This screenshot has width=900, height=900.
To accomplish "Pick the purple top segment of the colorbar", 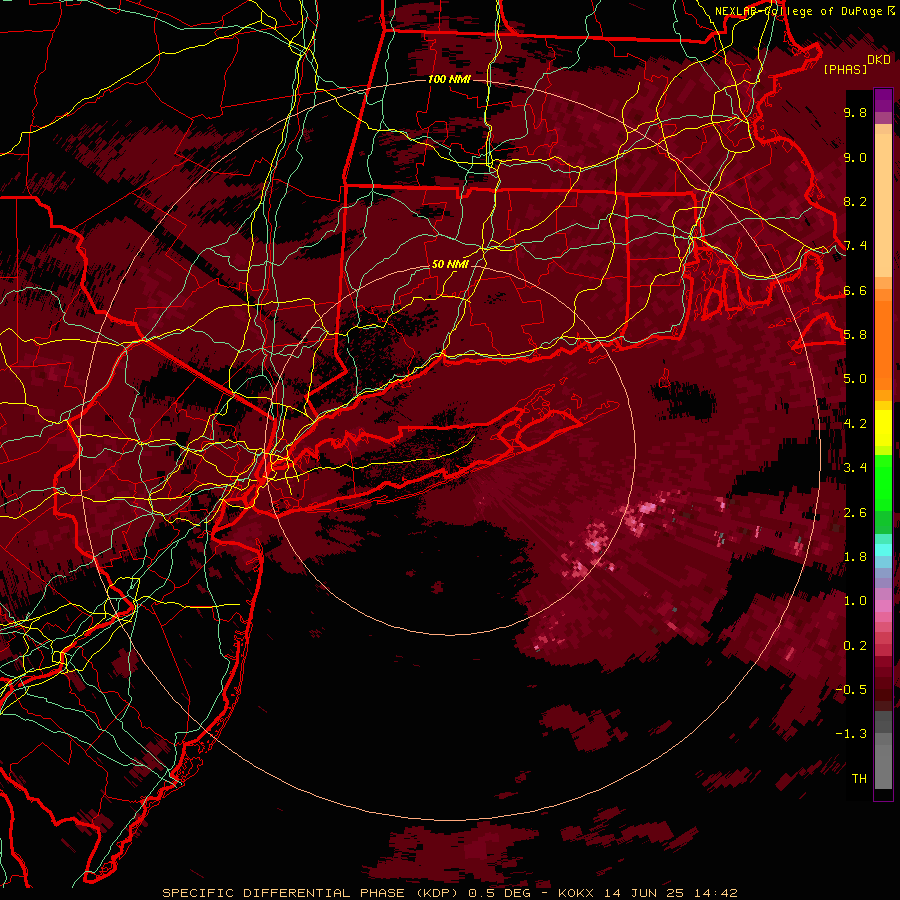I will [x=883, y=100].
